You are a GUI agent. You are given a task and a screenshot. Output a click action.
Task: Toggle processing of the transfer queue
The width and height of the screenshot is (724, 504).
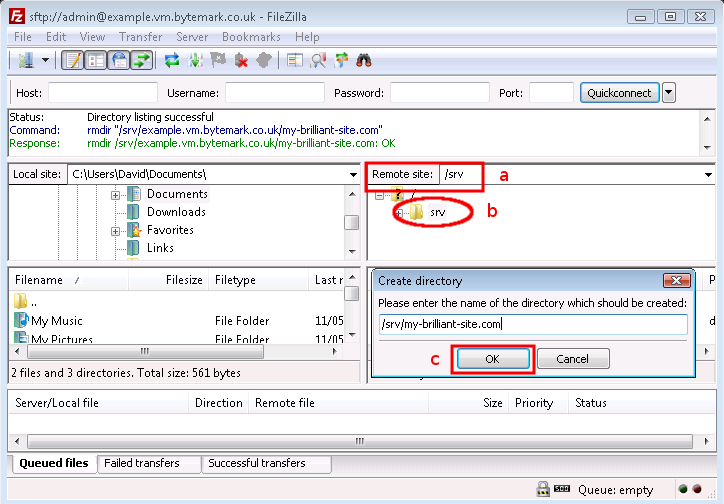point(195,60)
